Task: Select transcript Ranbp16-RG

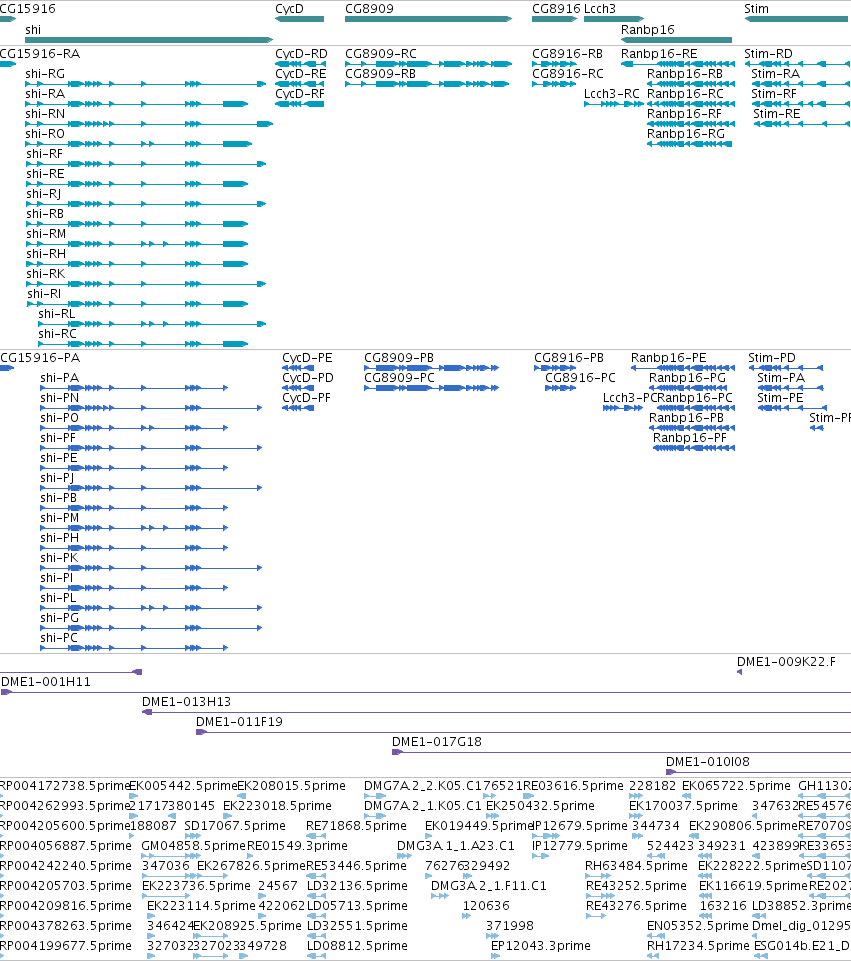Action: click(689, 144)
